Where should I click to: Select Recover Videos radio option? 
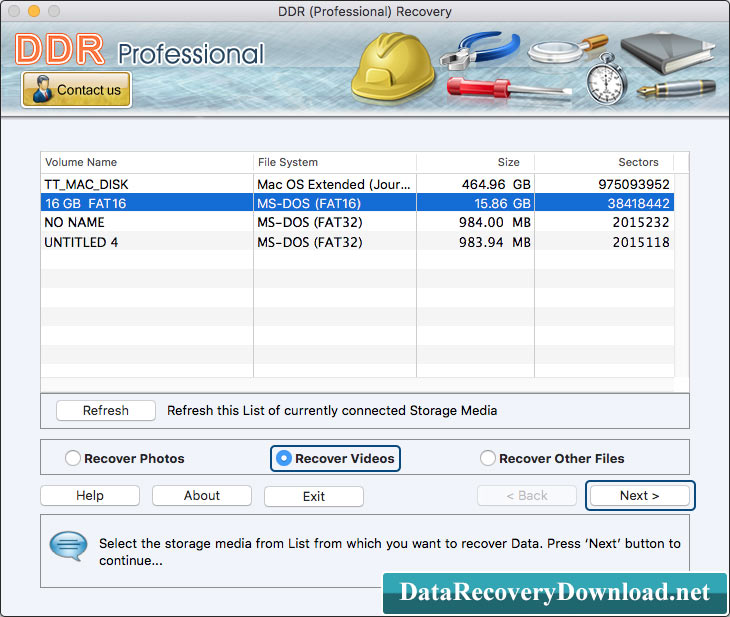pyautogui.click(x=335, y=458)
